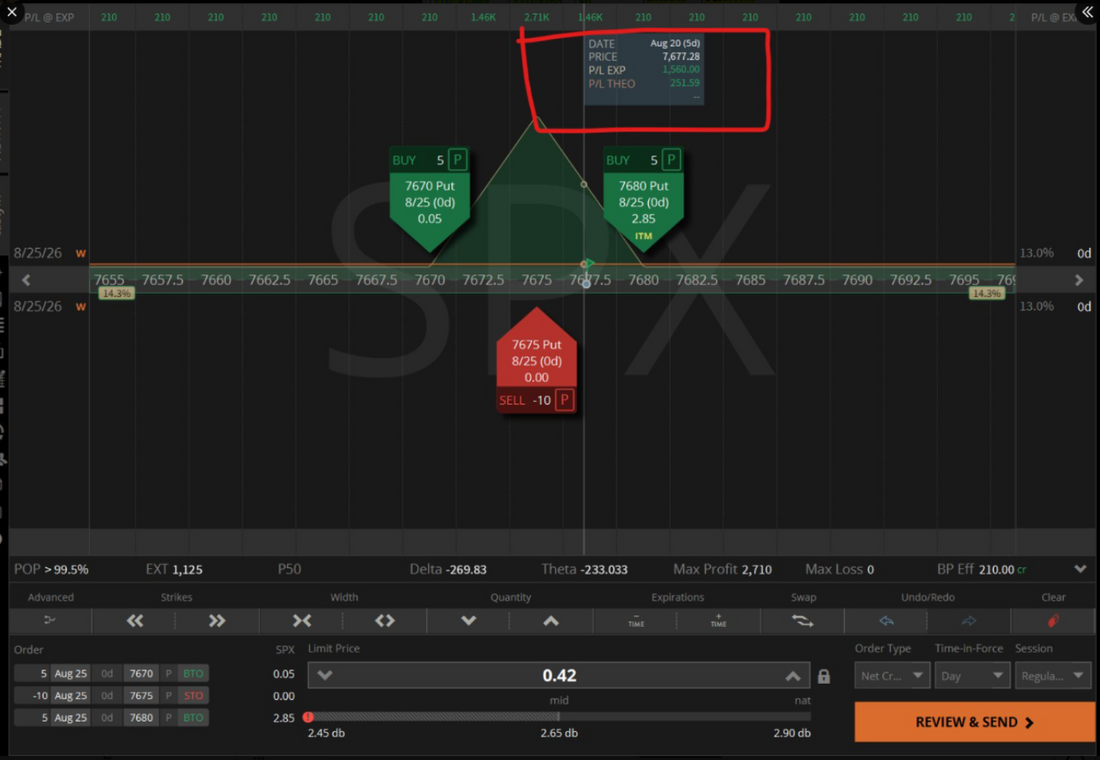
Task: Raise the limit price with the up chevron
Action: 793,675
